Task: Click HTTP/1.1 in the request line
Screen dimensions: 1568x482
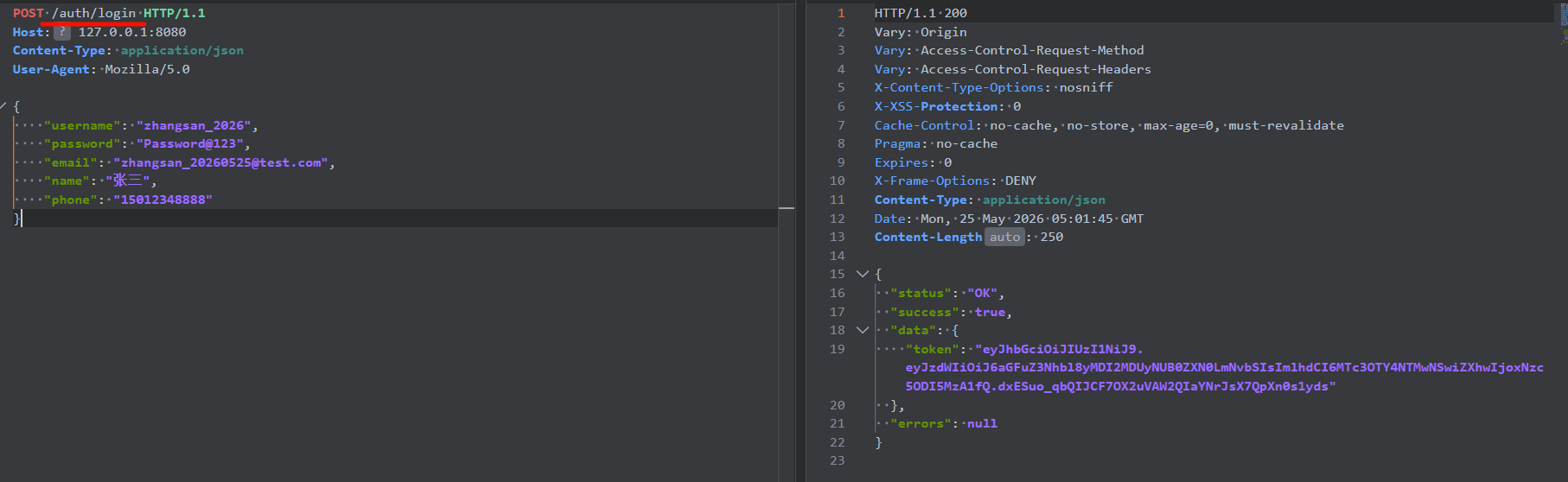Action: click(175, 13)
